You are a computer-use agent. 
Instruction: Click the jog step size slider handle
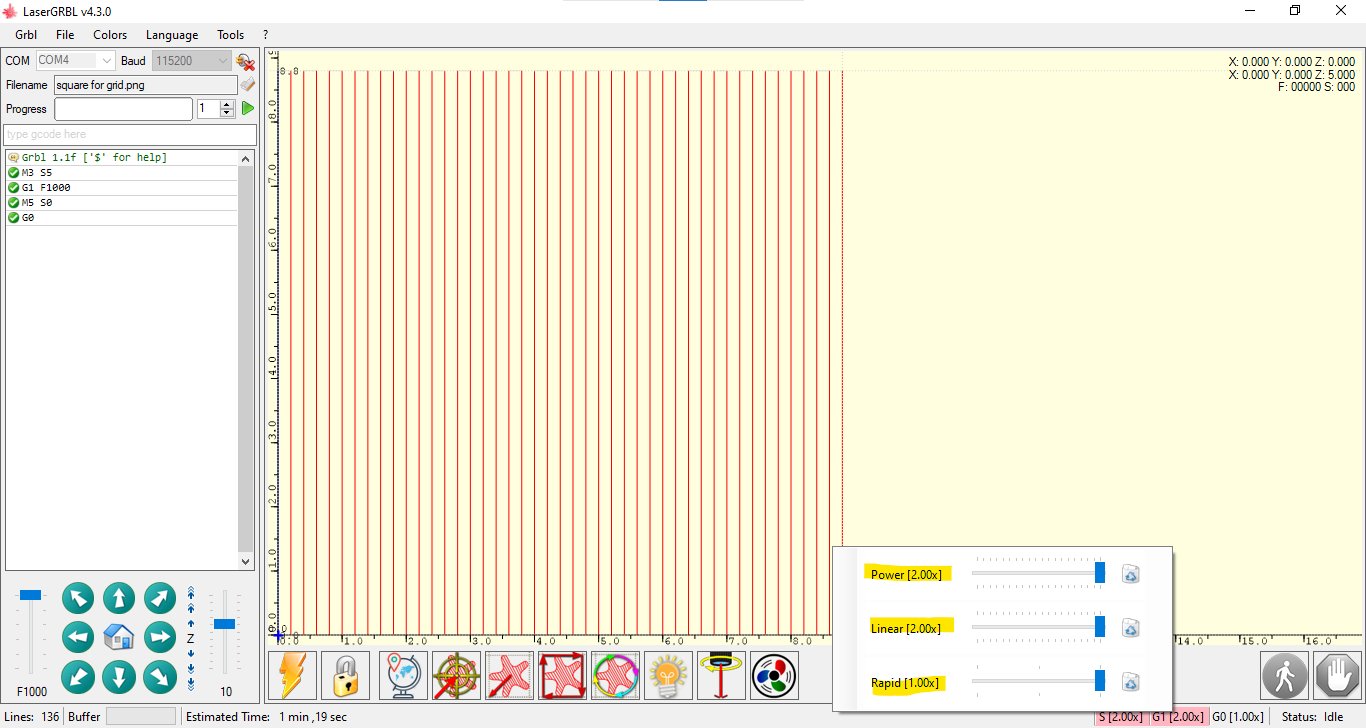pyautogui.click(x=225, y=624)
